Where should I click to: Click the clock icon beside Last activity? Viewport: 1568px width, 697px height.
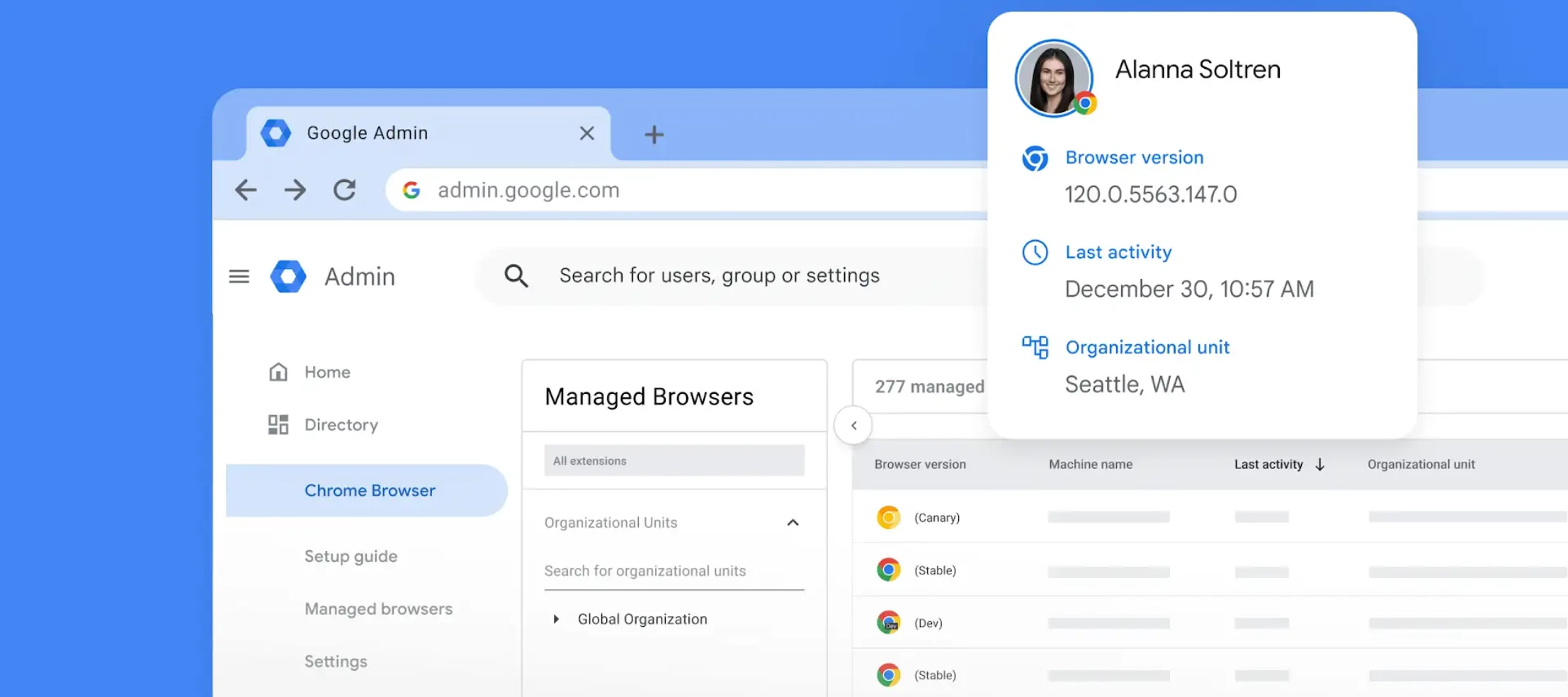1035,252
